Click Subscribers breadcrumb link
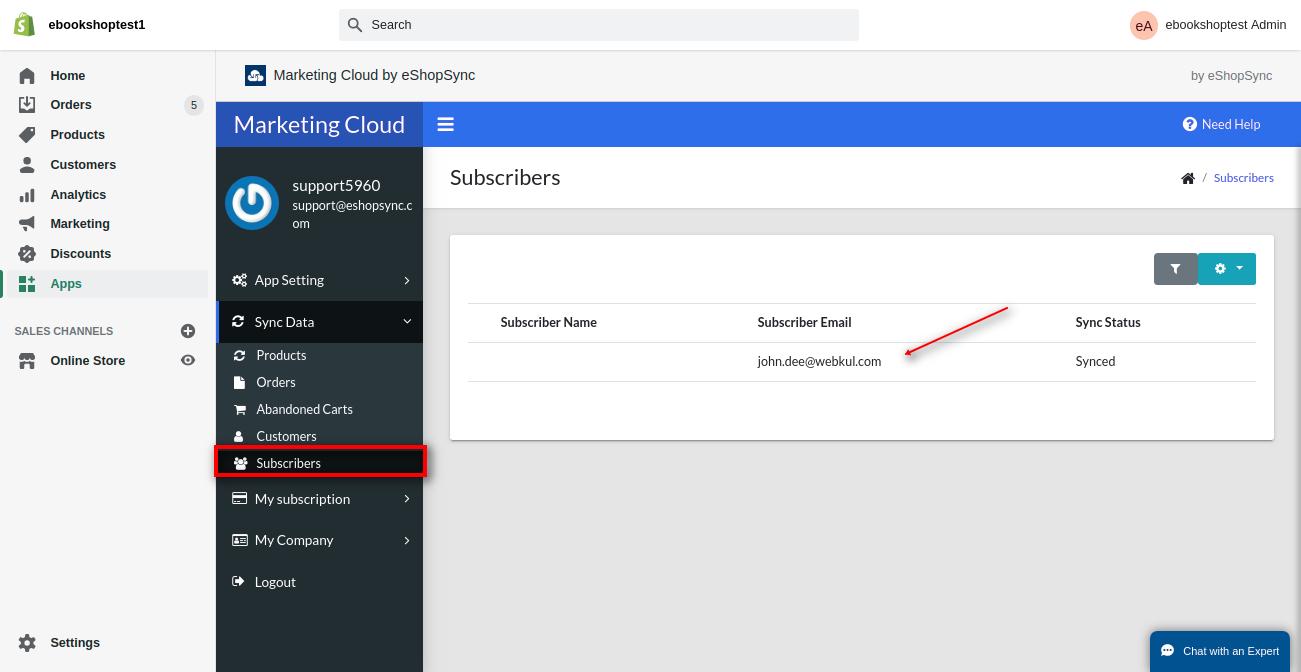 click(1244, 178)
